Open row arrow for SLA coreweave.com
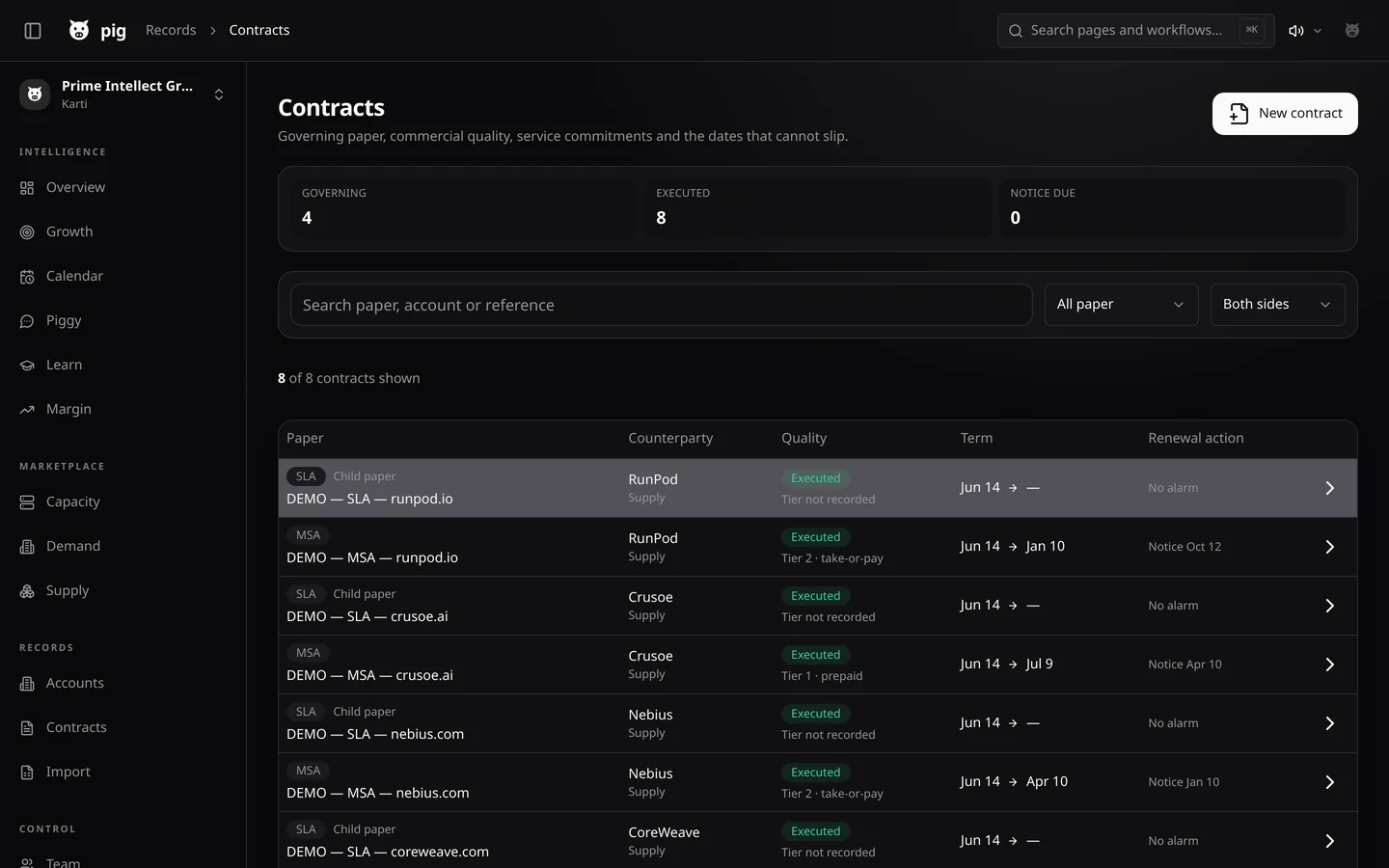 [x=1329, y=841]
